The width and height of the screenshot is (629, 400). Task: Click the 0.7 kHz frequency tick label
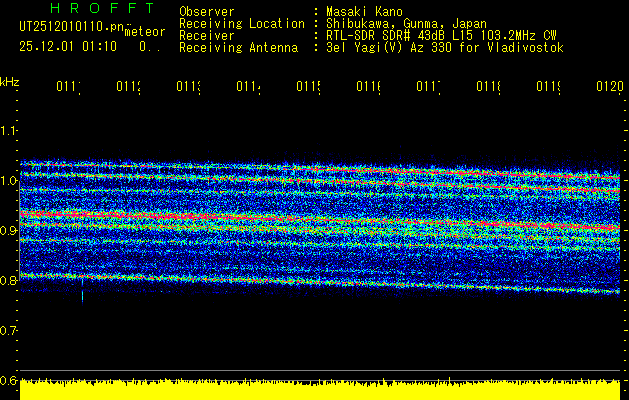click(8, 330)
